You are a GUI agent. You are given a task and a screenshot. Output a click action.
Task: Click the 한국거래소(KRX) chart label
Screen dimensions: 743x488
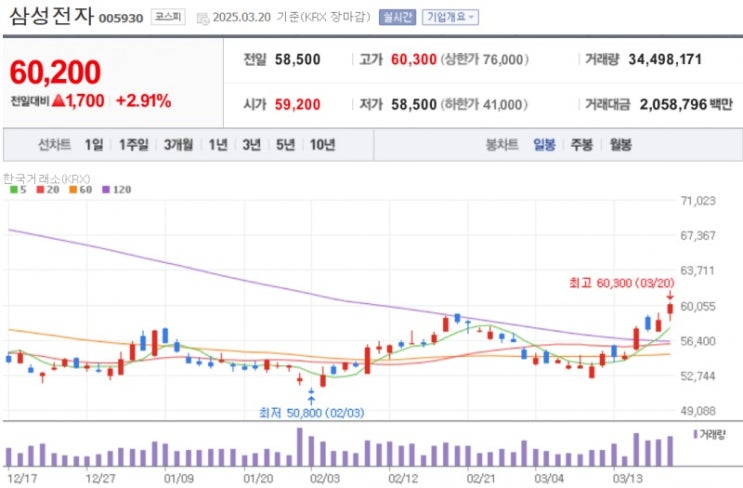click(x=46, y=179)
